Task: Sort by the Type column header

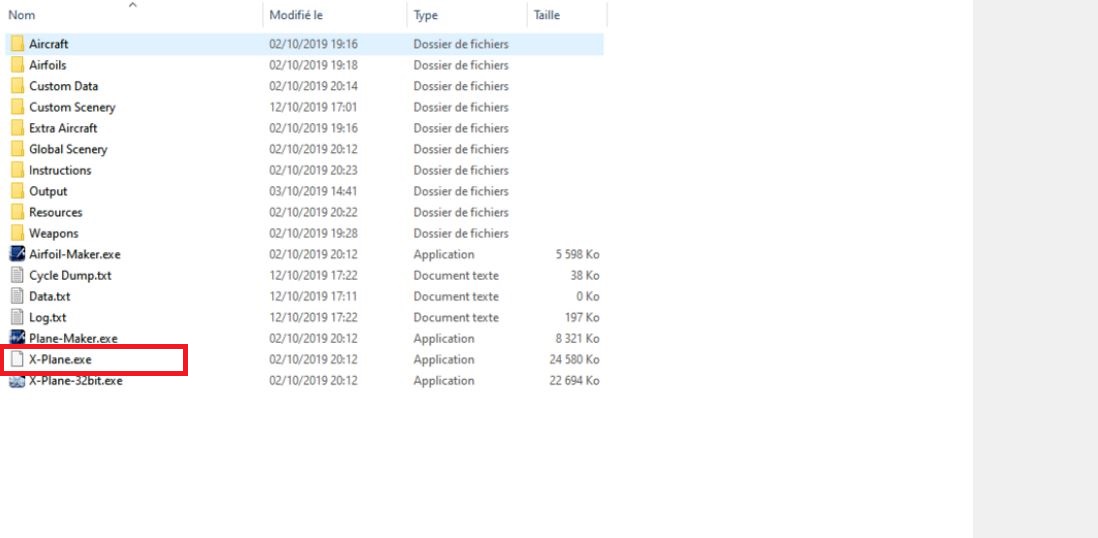Action: 426,15
